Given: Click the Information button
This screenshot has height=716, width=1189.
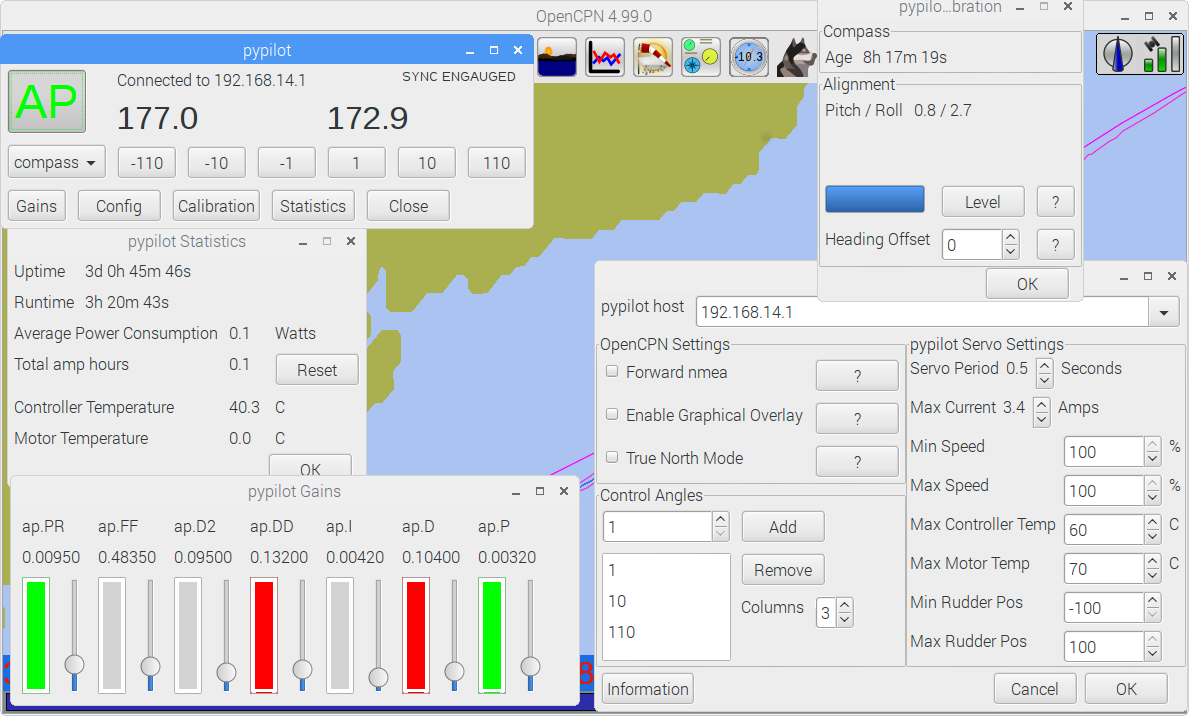Looking at the screenshot, I should click(x=647, y=688).
